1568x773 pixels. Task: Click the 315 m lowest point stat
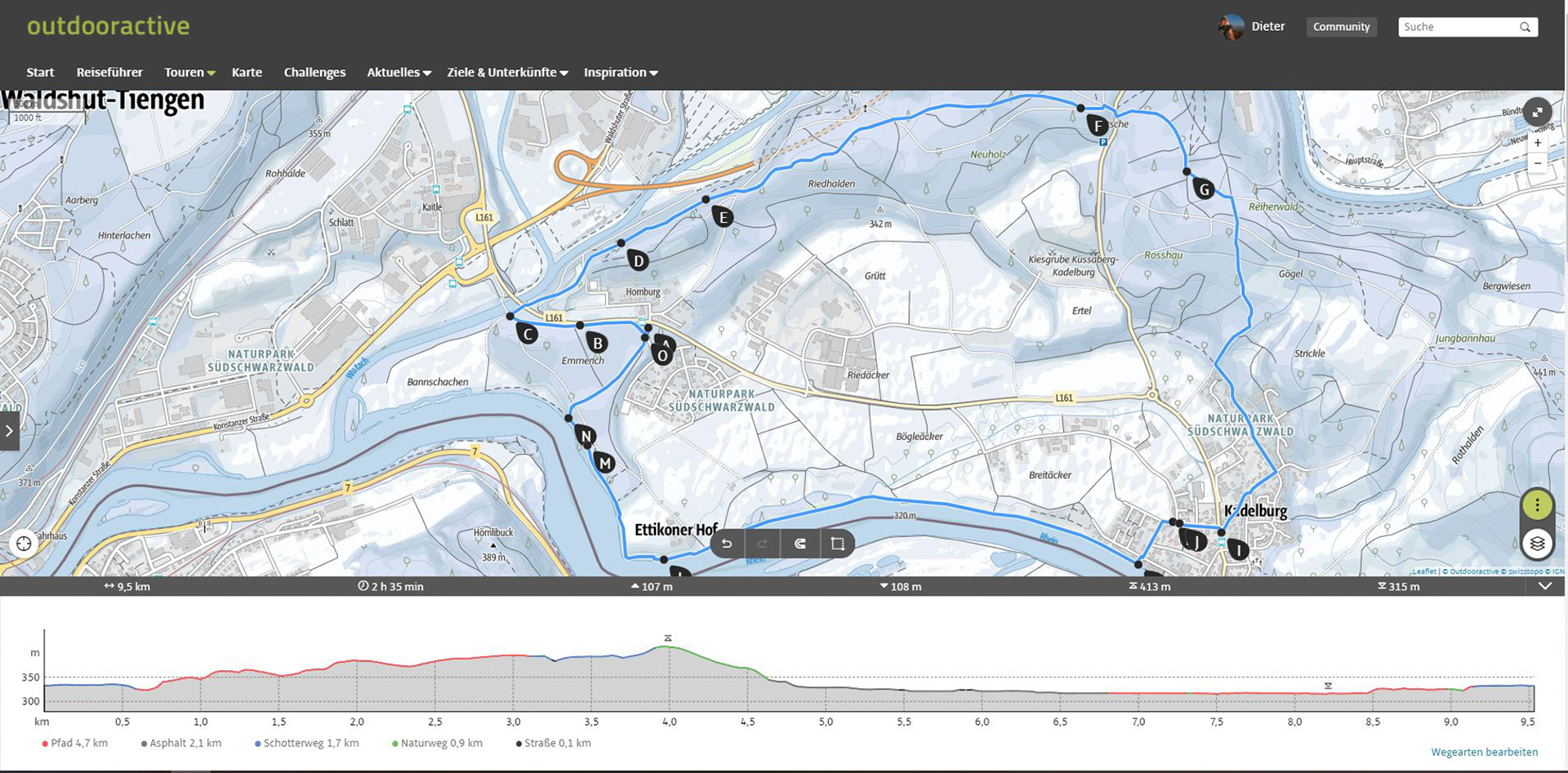pos(1398,586)
